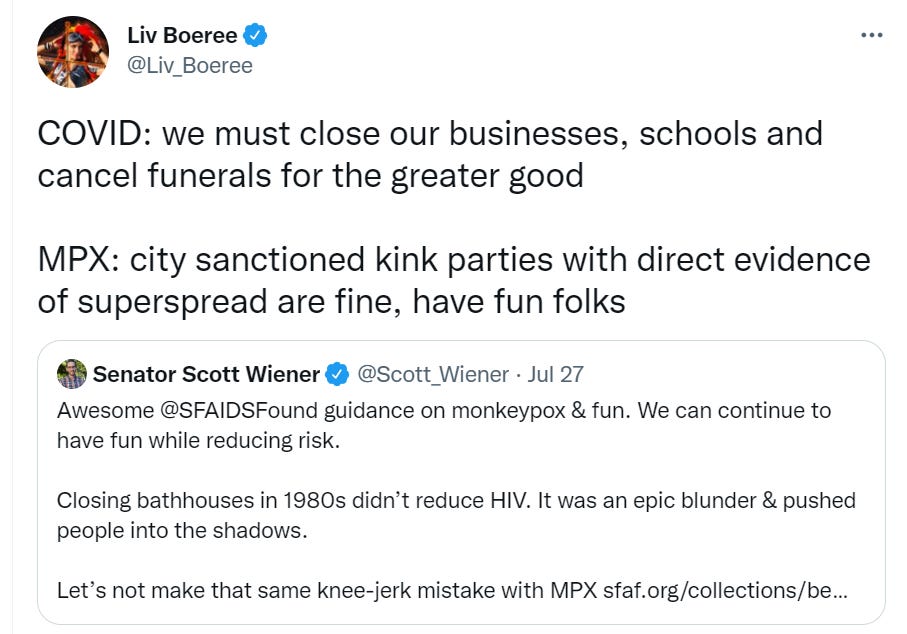Click Senator Scott Wiener's small avatar
Screen dimensions: 907x634
71,375
